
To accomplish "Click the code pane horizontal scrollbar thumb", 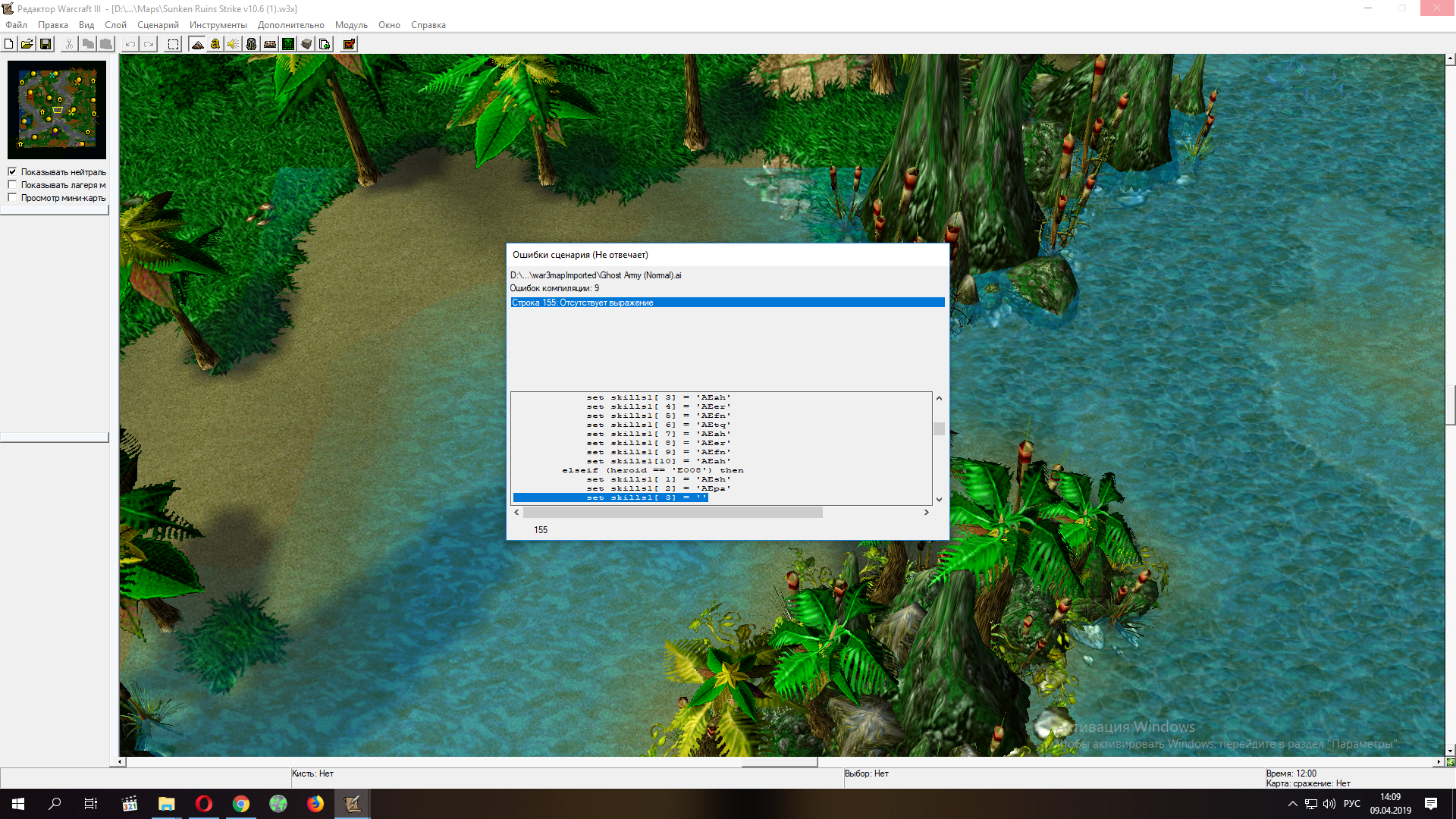I will [673, 513].
